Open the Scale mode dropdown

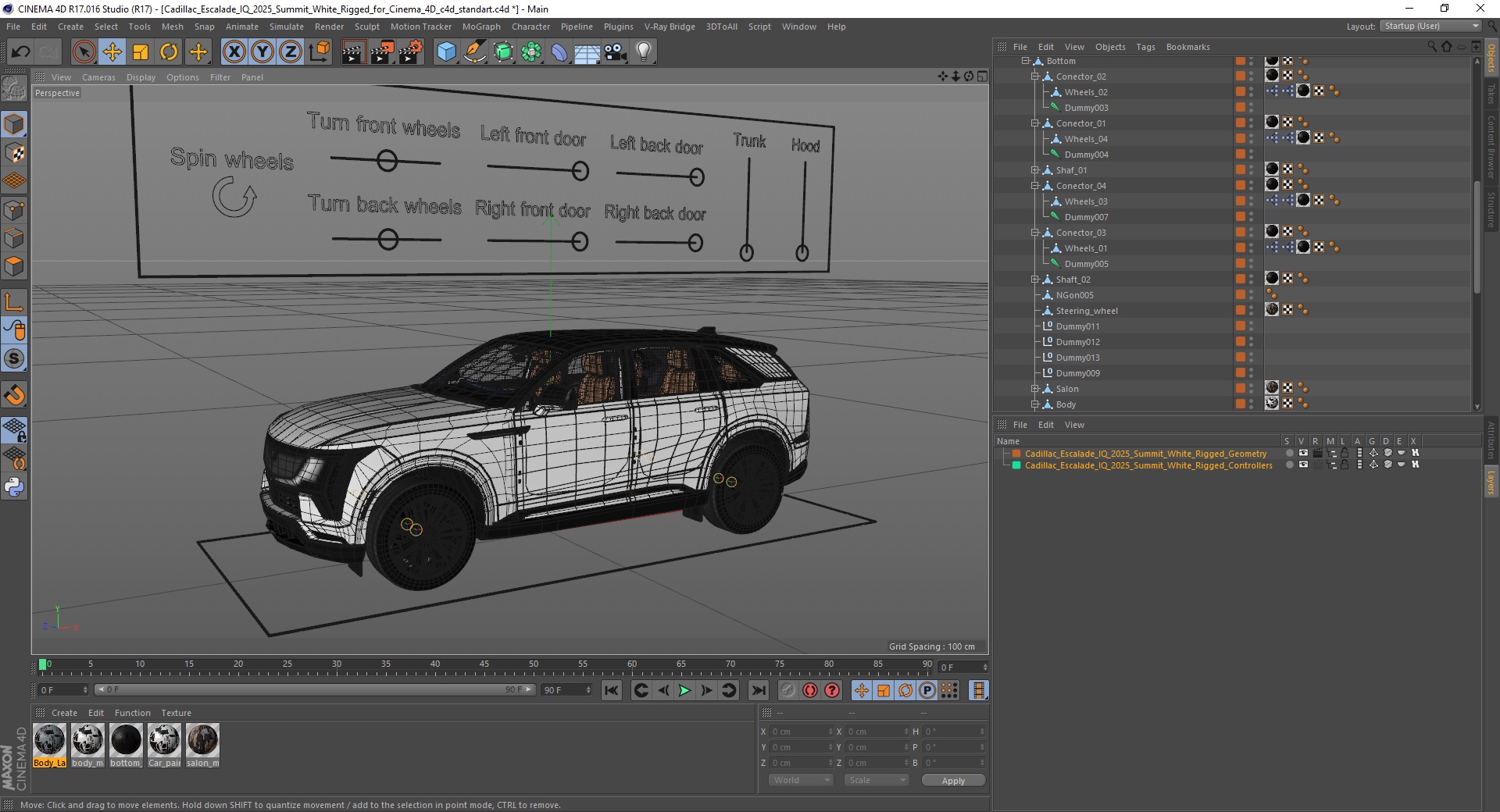877,780
